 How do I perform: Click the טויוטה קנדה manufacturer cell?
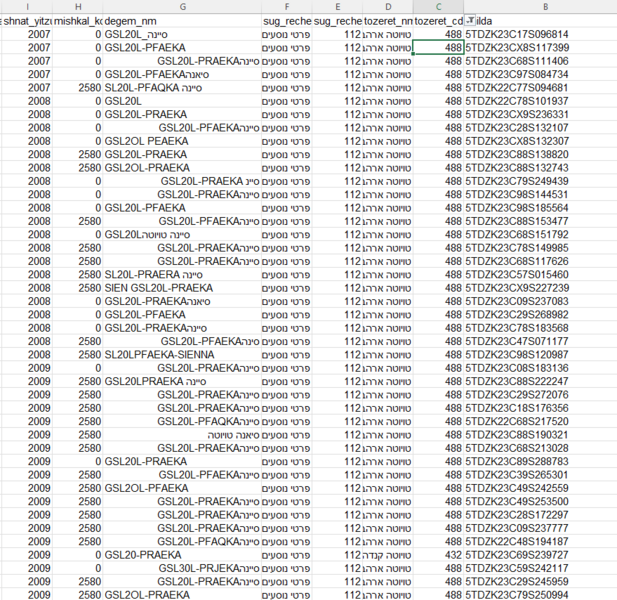[x=388, y=555]
